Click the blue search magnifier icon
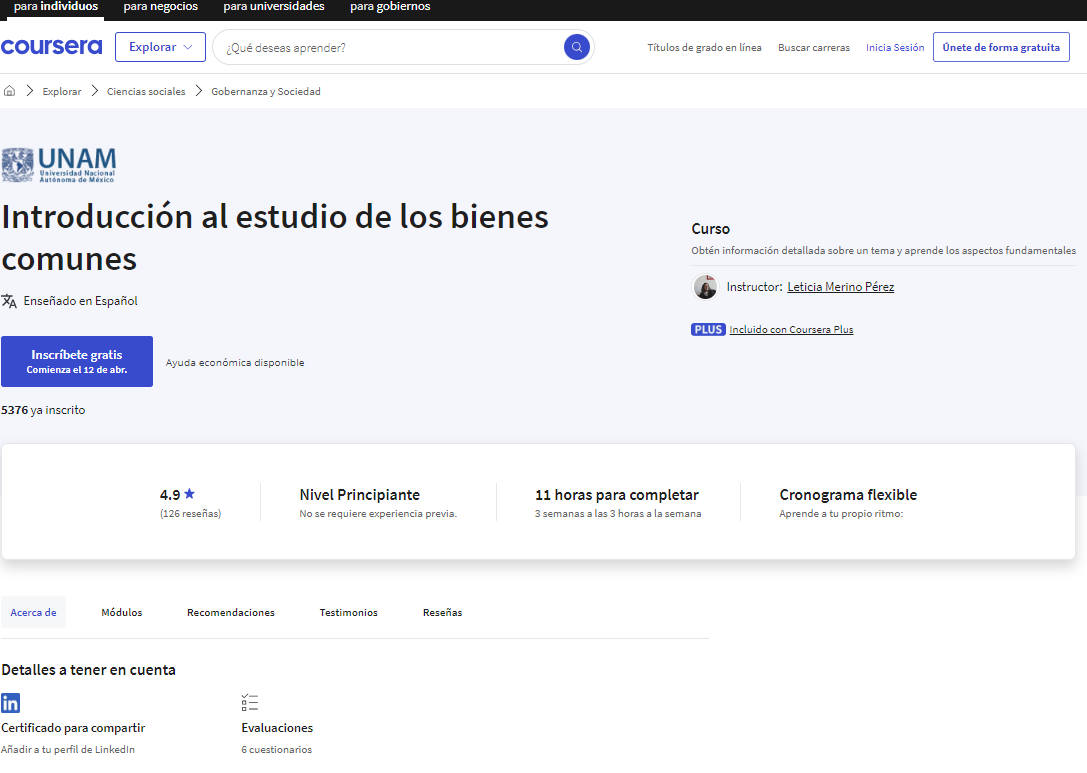 tap(576, 47)
